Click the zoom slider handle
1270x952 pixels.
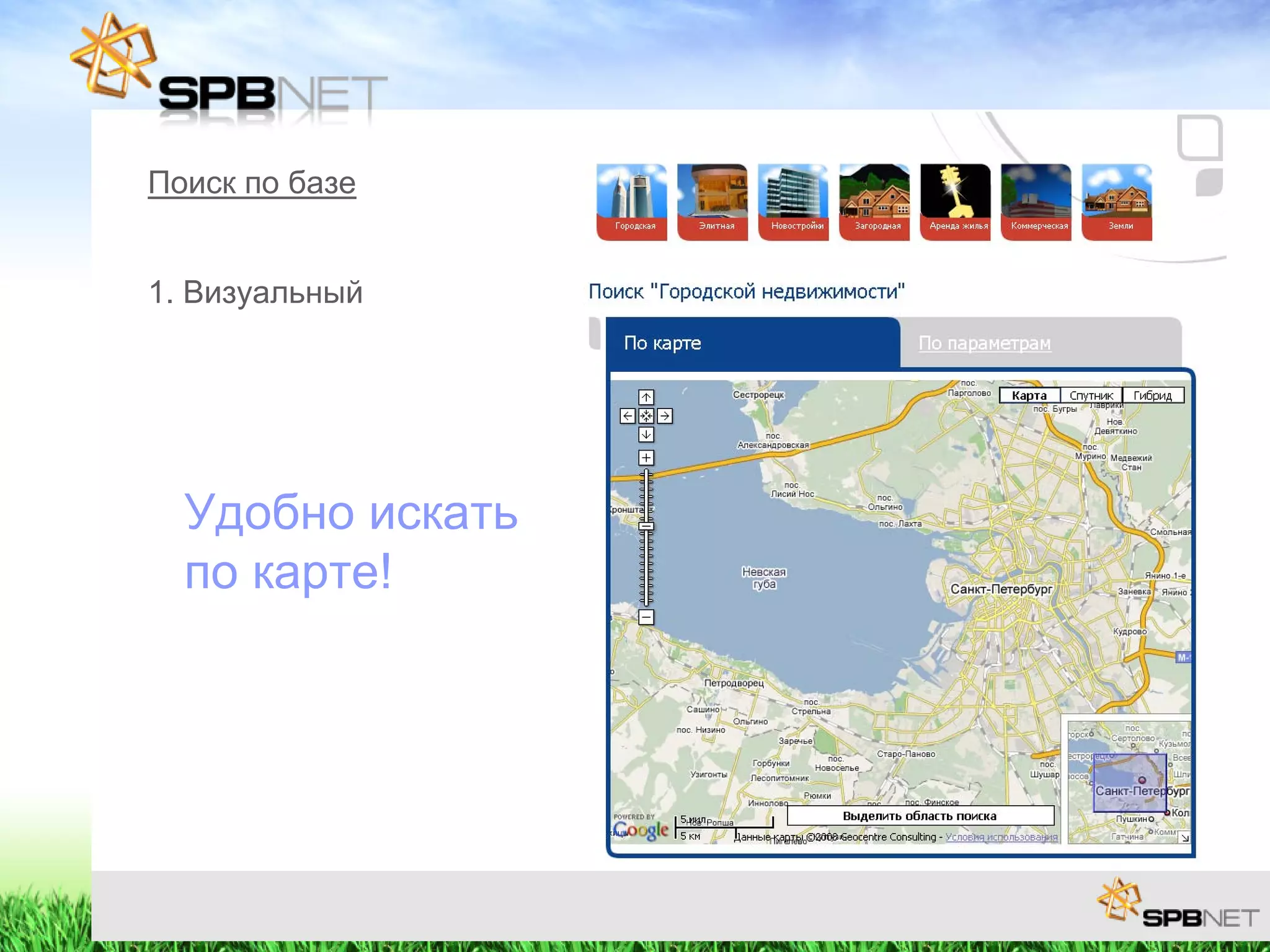tap(646, 526)
